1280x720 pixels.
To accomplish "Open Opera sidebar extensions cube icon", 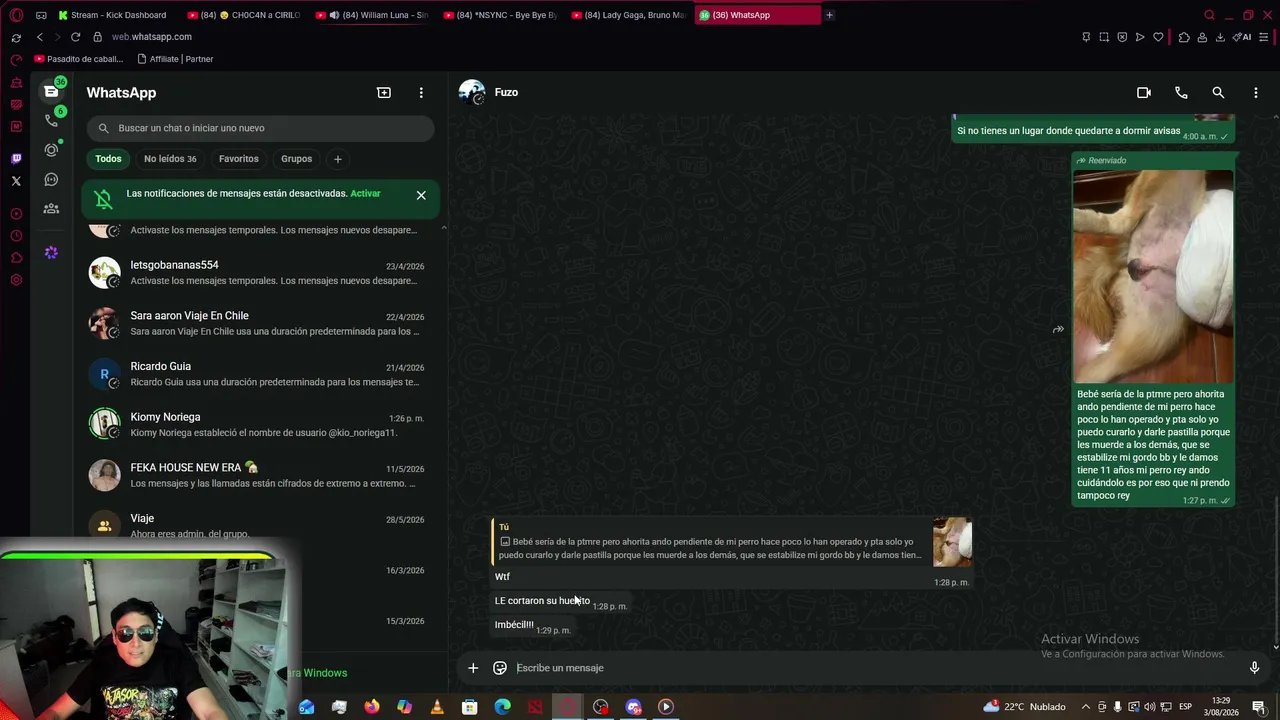I will click(x=16, y=258).
